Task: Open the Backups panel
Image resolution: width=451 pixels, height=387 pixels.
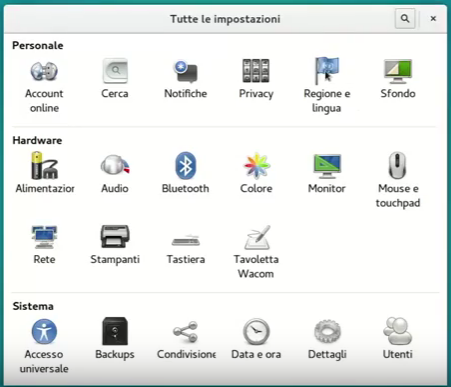Action: click(x=115, y=339)
